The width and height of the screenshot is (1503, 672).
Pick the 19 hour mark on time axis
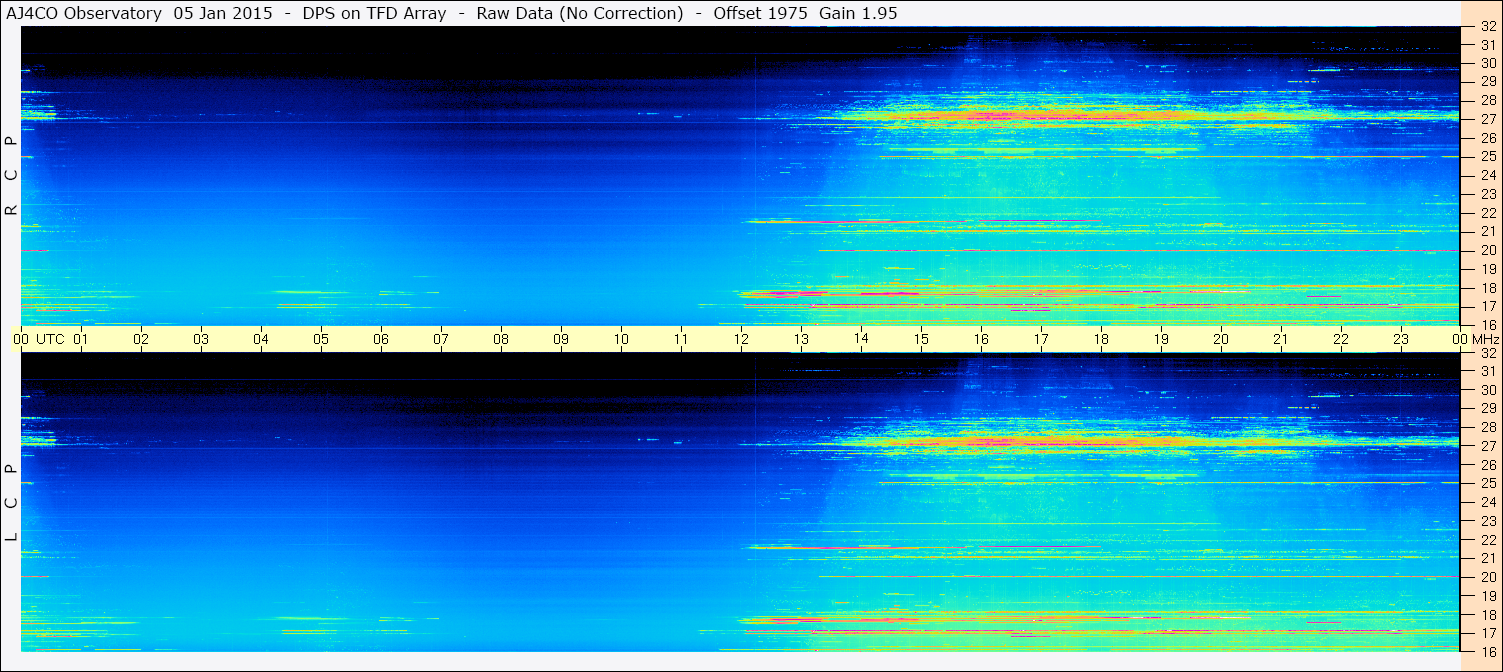[1161, 339]
